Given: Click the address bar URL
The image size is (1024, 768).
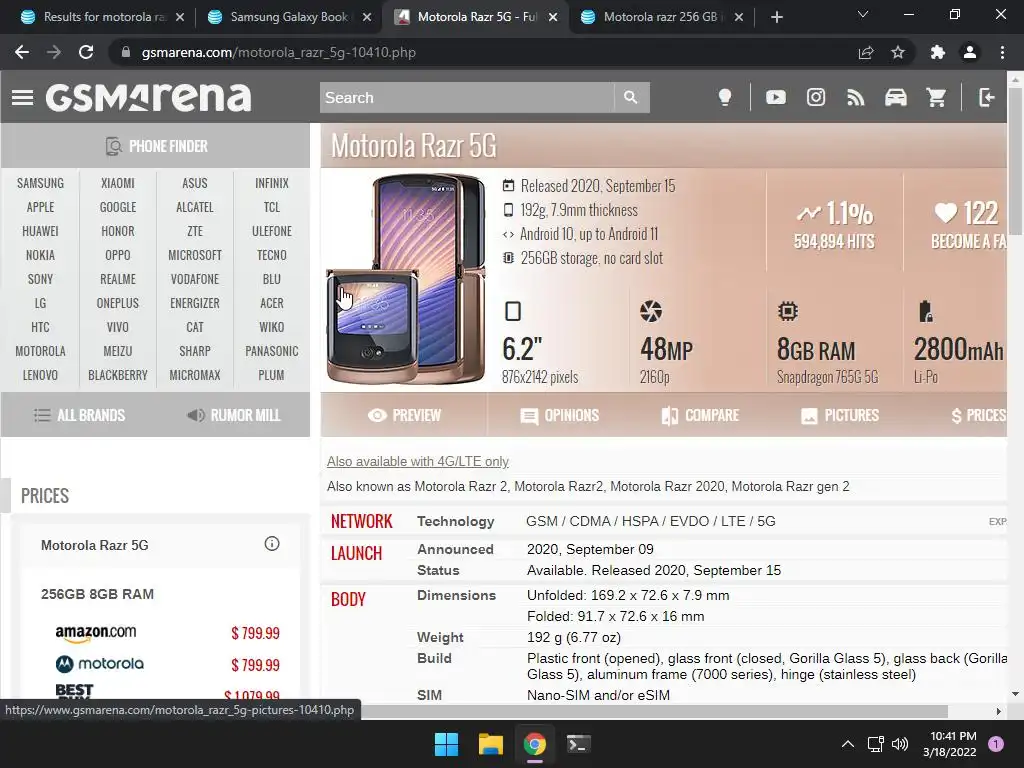Looking at the screenshot, I should click(x=278, y=52).
